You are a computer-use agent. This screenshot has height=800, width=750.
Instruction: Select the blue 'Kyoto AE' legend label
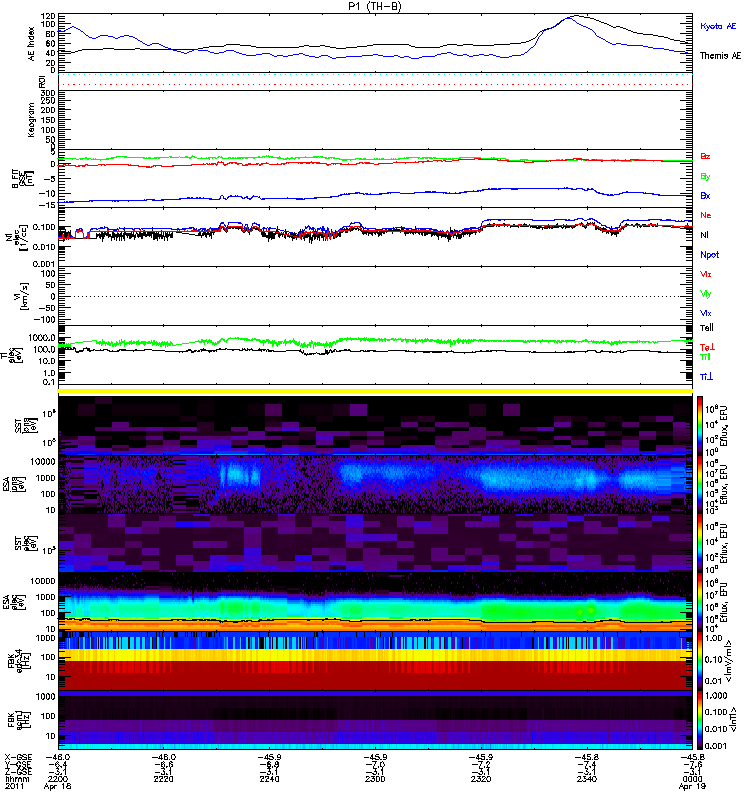tap(718, 26)
